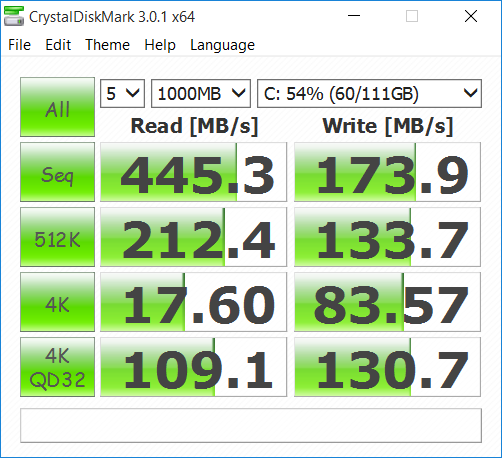Start the 512K benchmark test
Screen dimensions: 502x458
57,237
